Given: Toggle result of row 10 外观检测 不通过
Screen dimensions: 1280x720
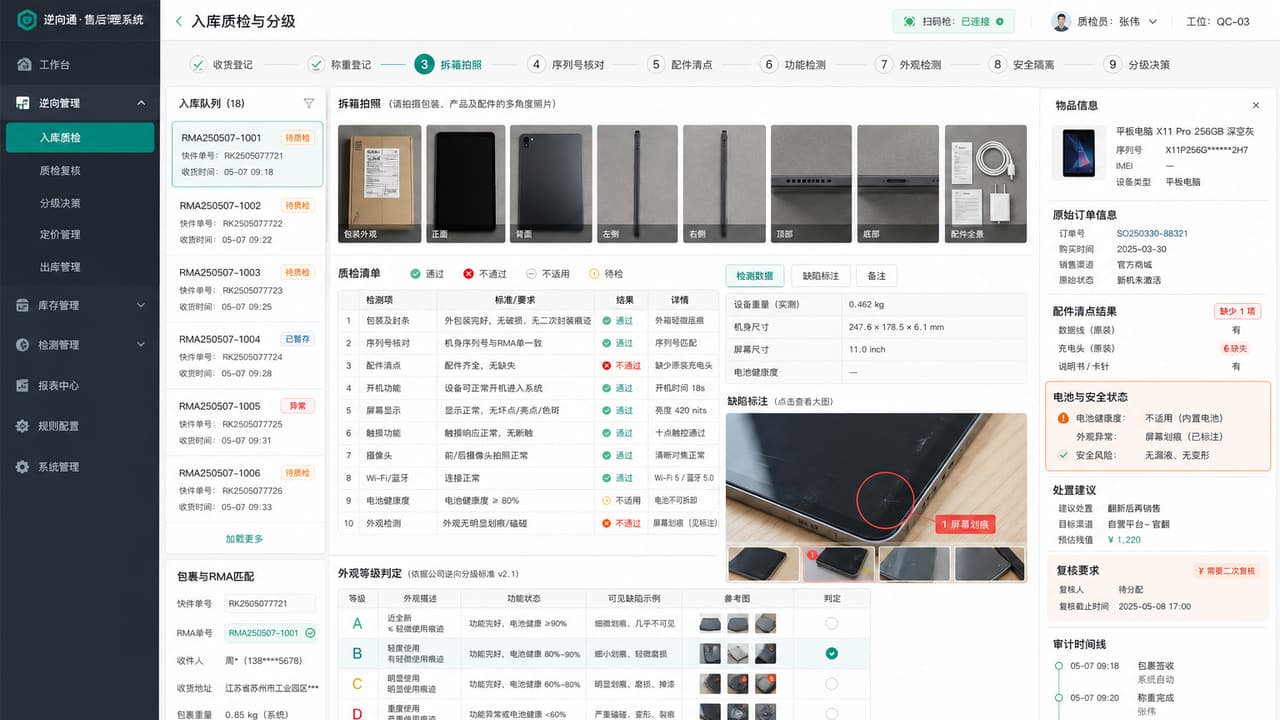Looking at the screenshot, I should pyautogui.click(x=621, y=523).
